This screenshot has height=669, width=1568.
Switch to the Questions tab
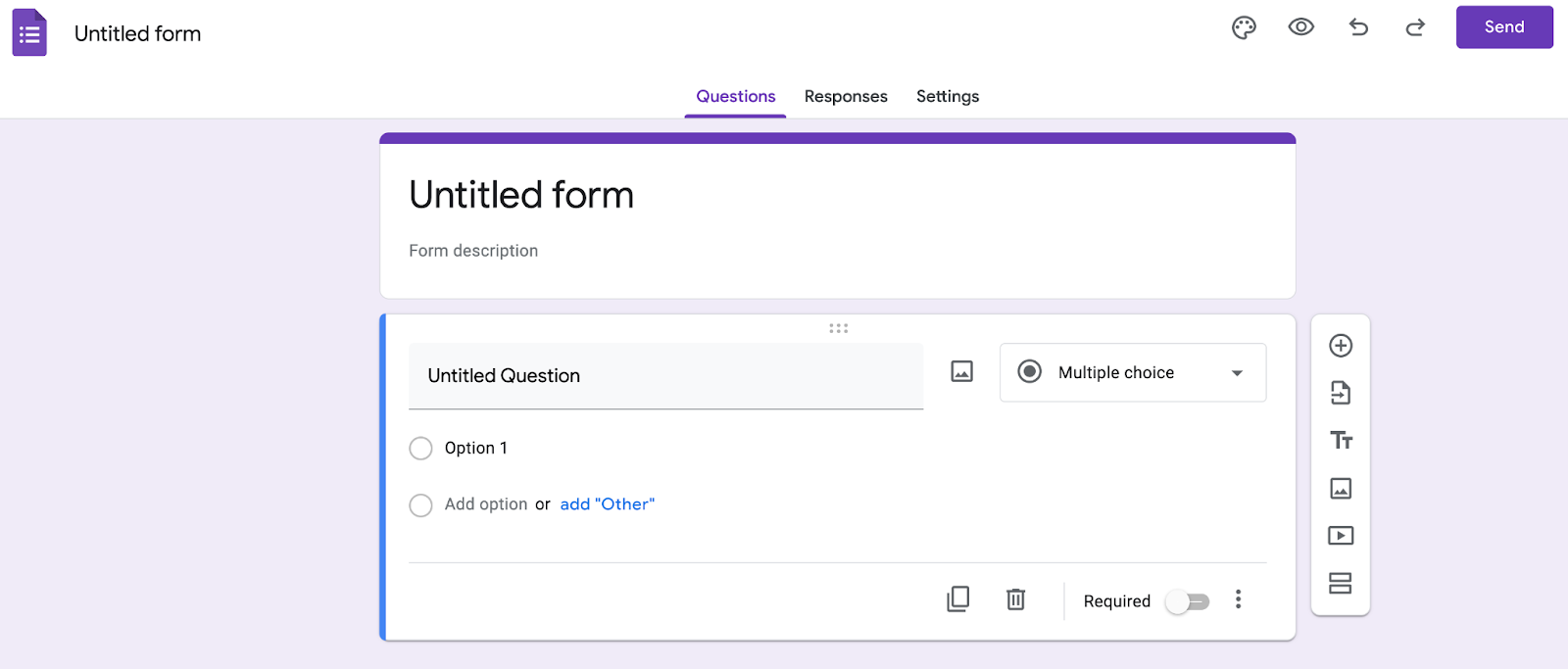pyautogui.click(x=735, y=96)
